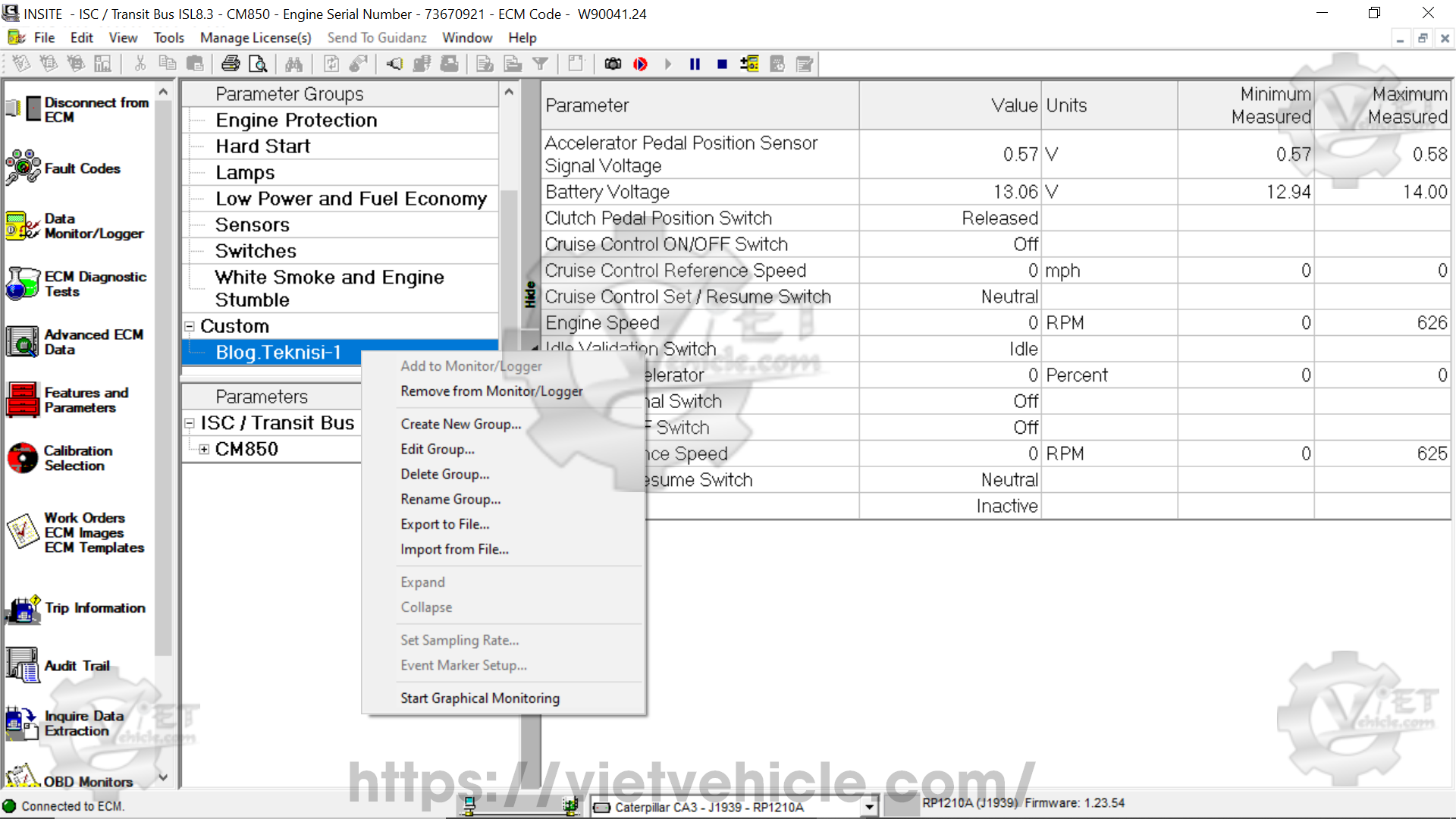The width and height of the screenshot is (1456, 819).
Task: Open Print Preview from toolbar
Action: 258,64
